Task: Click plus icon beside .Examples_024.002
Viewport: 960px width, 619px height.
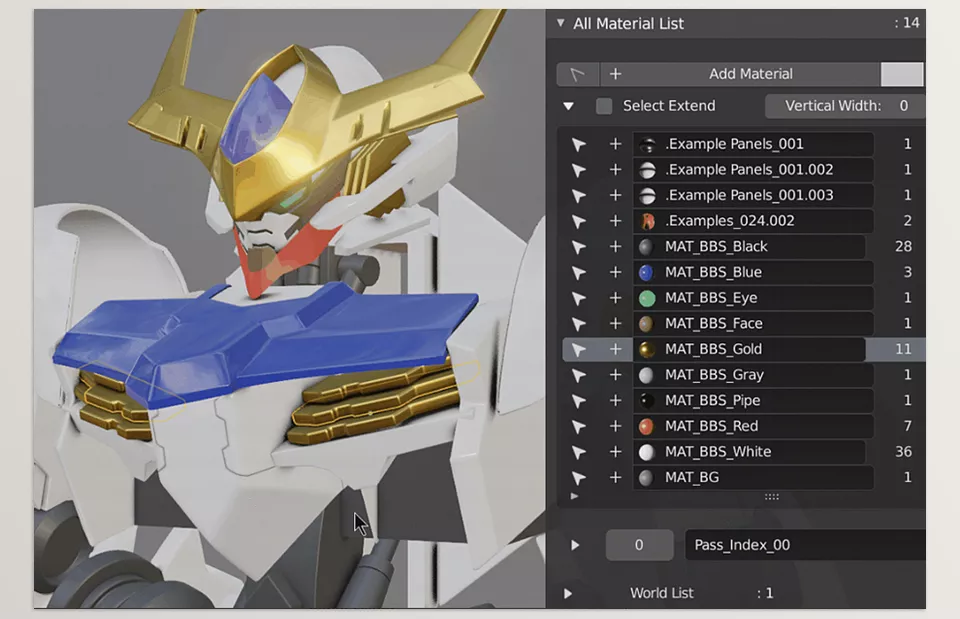Action: [615, 221]
